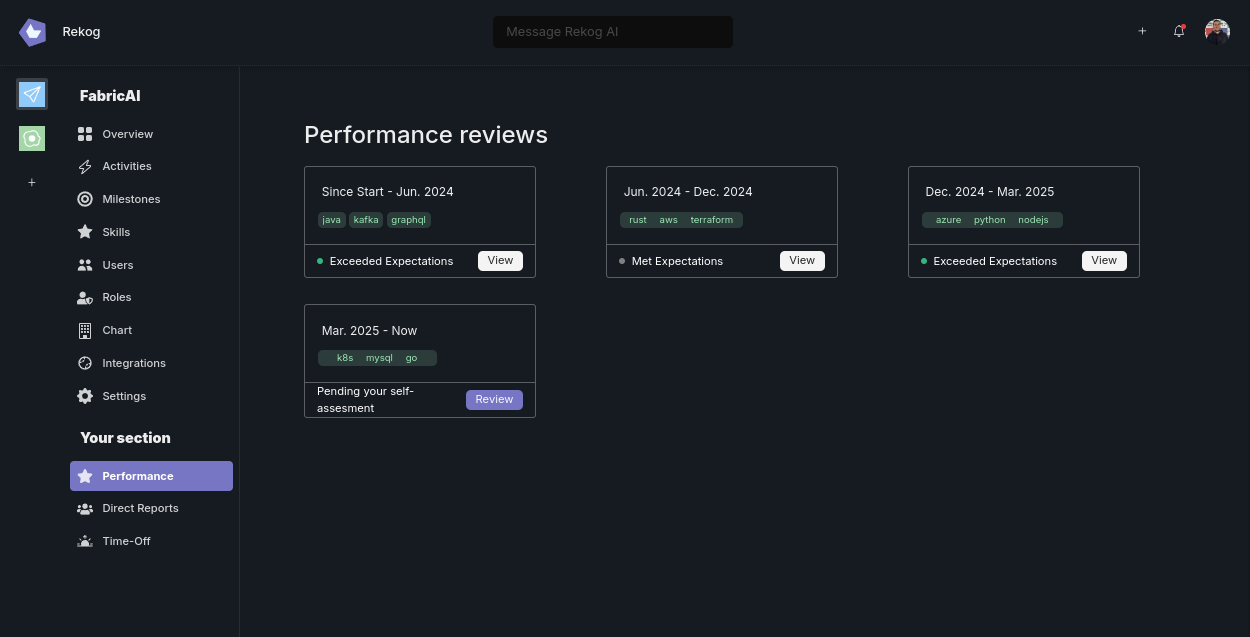Open the Integrations section

133,363
